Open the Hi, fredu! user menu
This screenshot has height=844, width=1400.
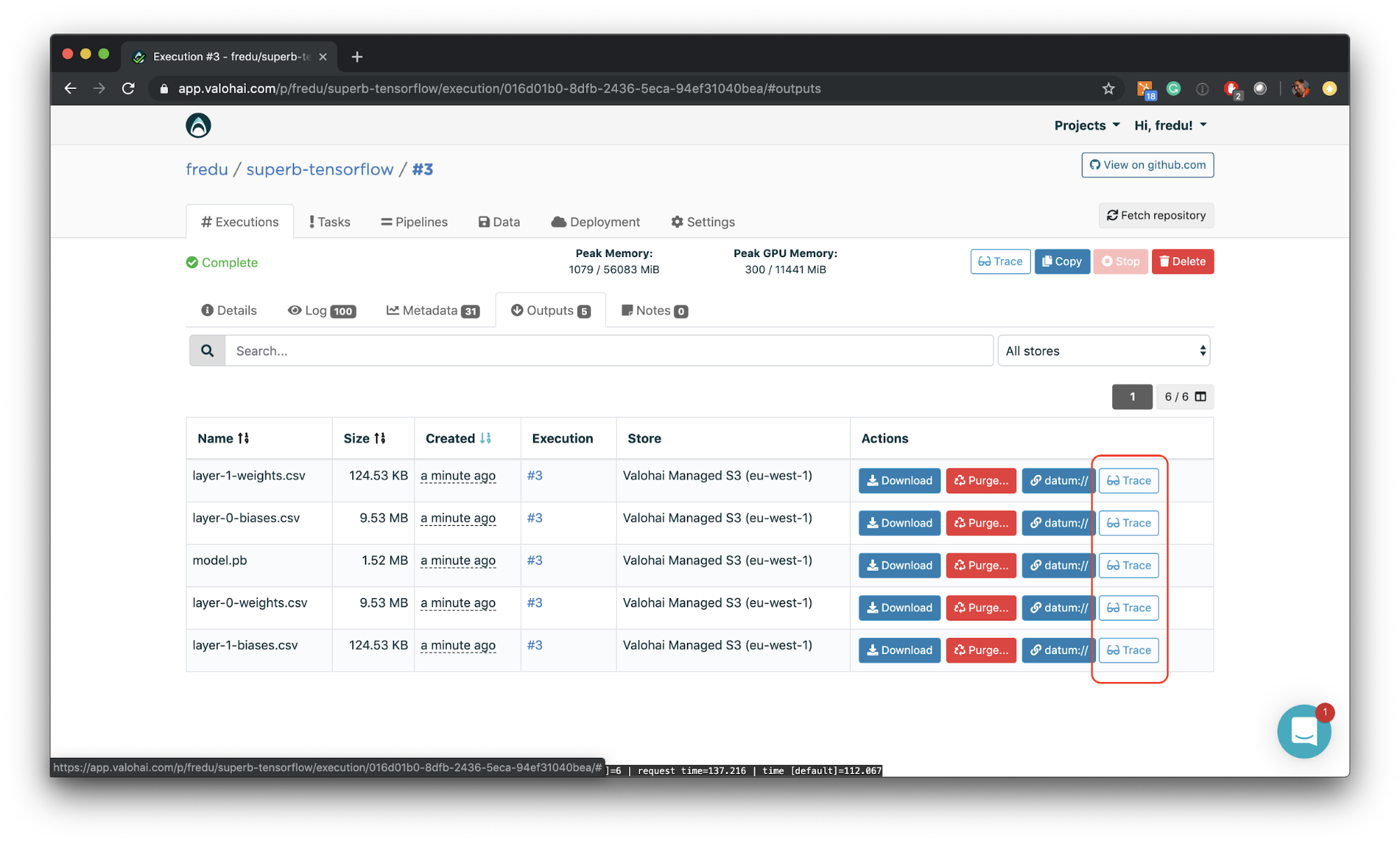1170,125
